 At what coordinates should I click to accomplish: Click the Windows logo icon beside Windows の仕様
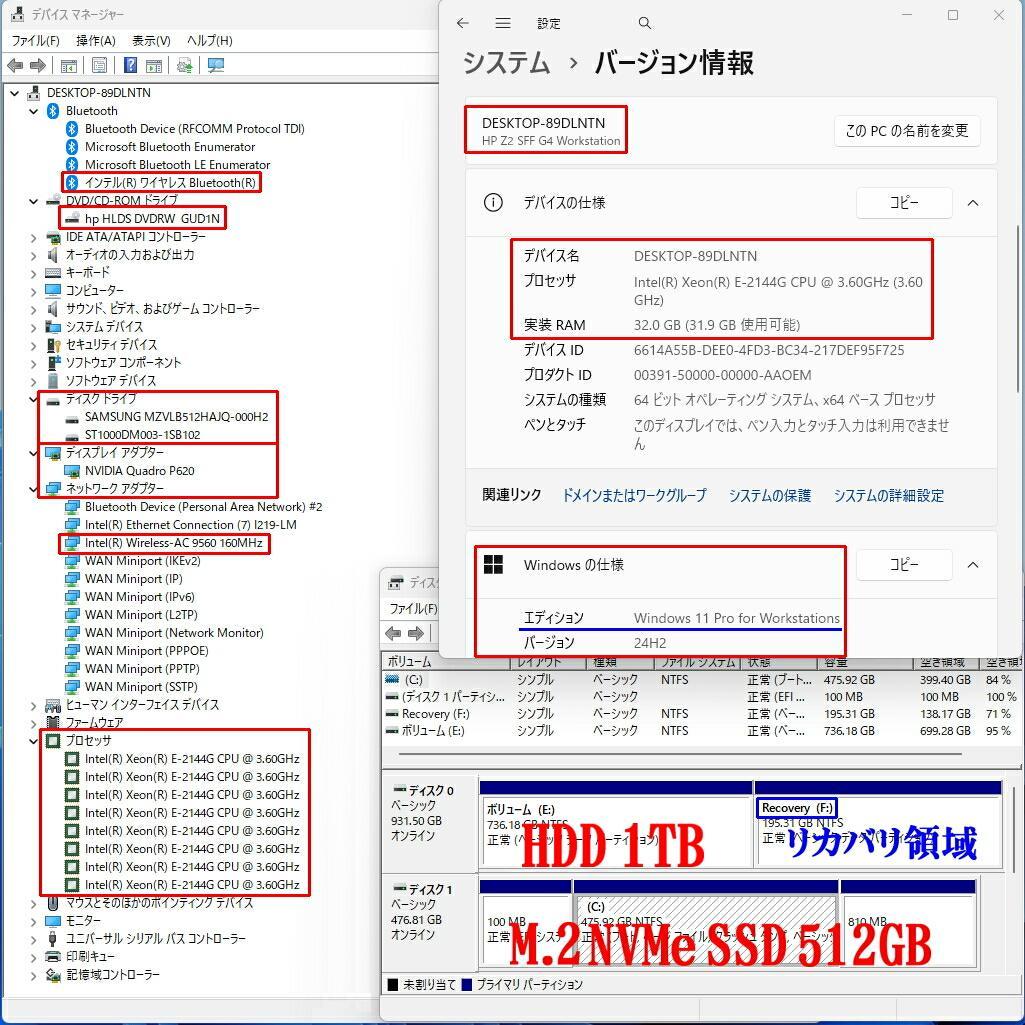493,564
